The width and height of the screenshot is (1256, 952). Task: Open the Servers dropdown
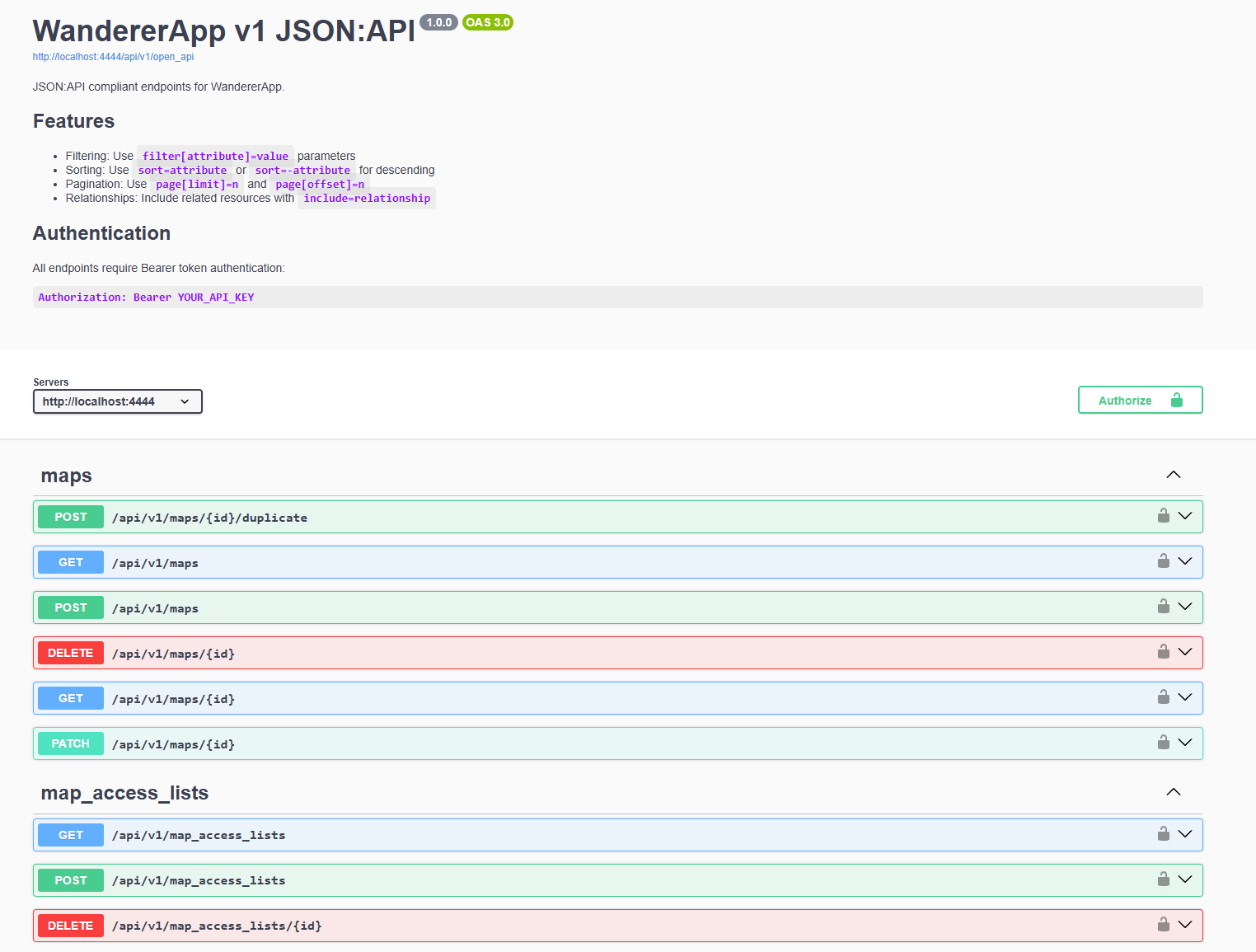117,401
